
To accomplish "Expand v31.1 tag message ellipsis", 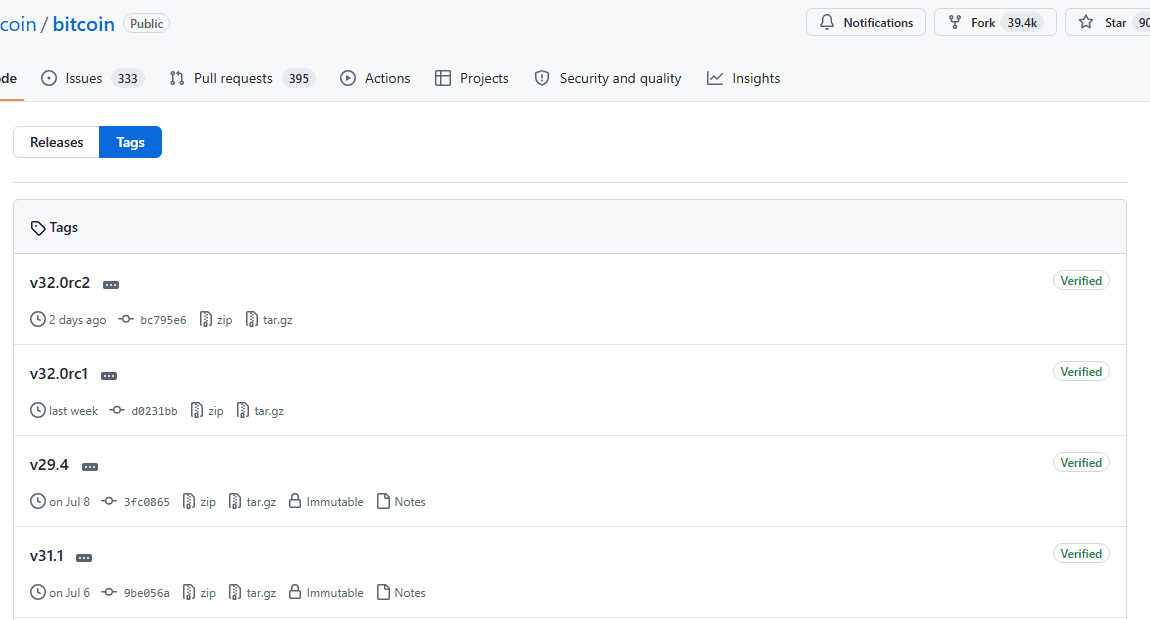I will click(84, 558).
